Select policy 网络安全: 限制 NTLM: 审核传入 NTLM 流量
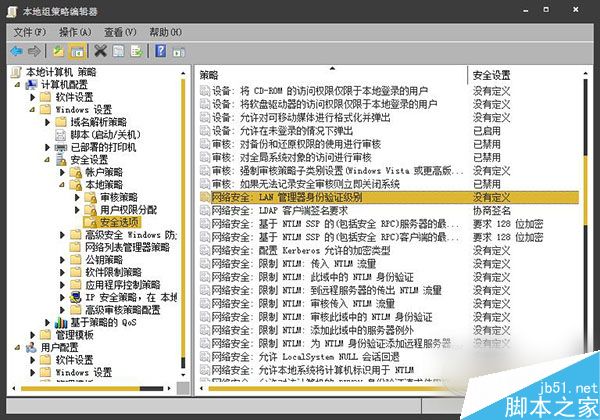600x420 pixels. [303, 304]
